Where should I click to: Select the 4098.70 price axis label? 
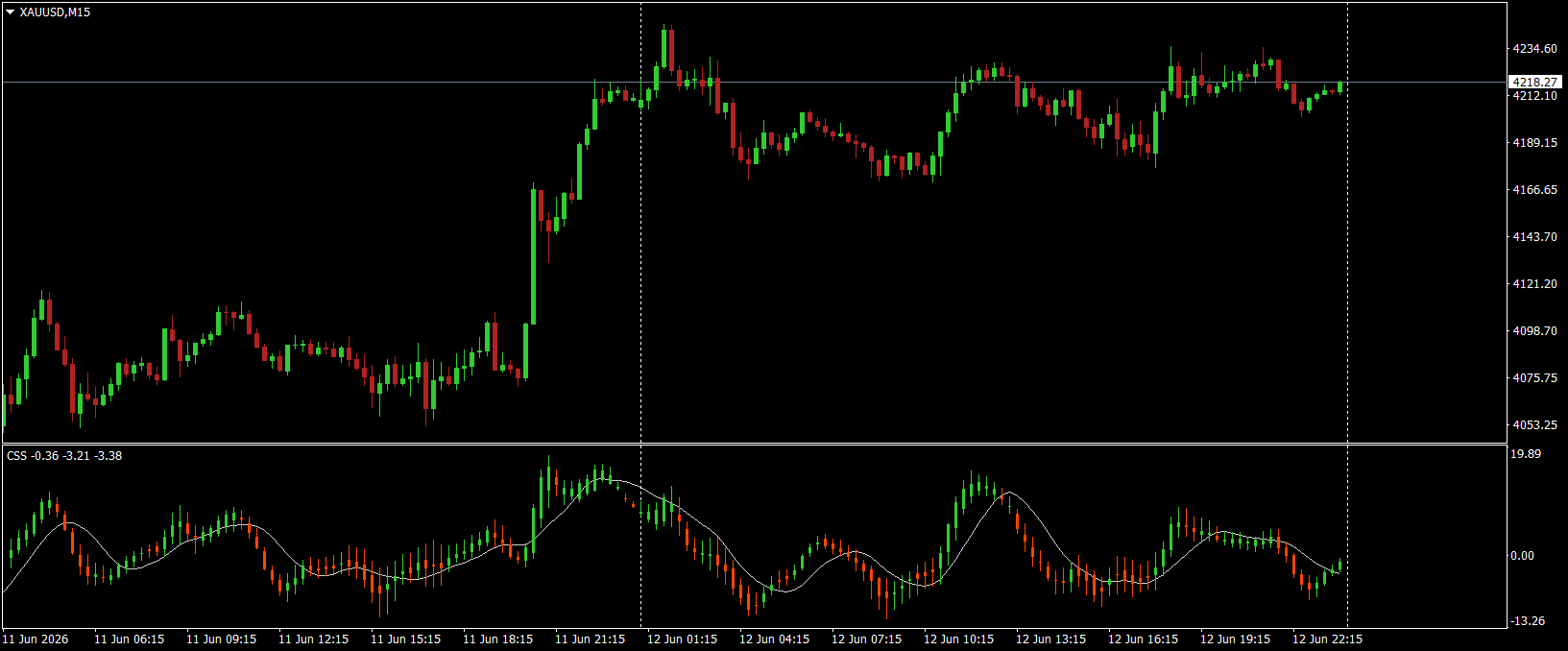[1534, 331]
